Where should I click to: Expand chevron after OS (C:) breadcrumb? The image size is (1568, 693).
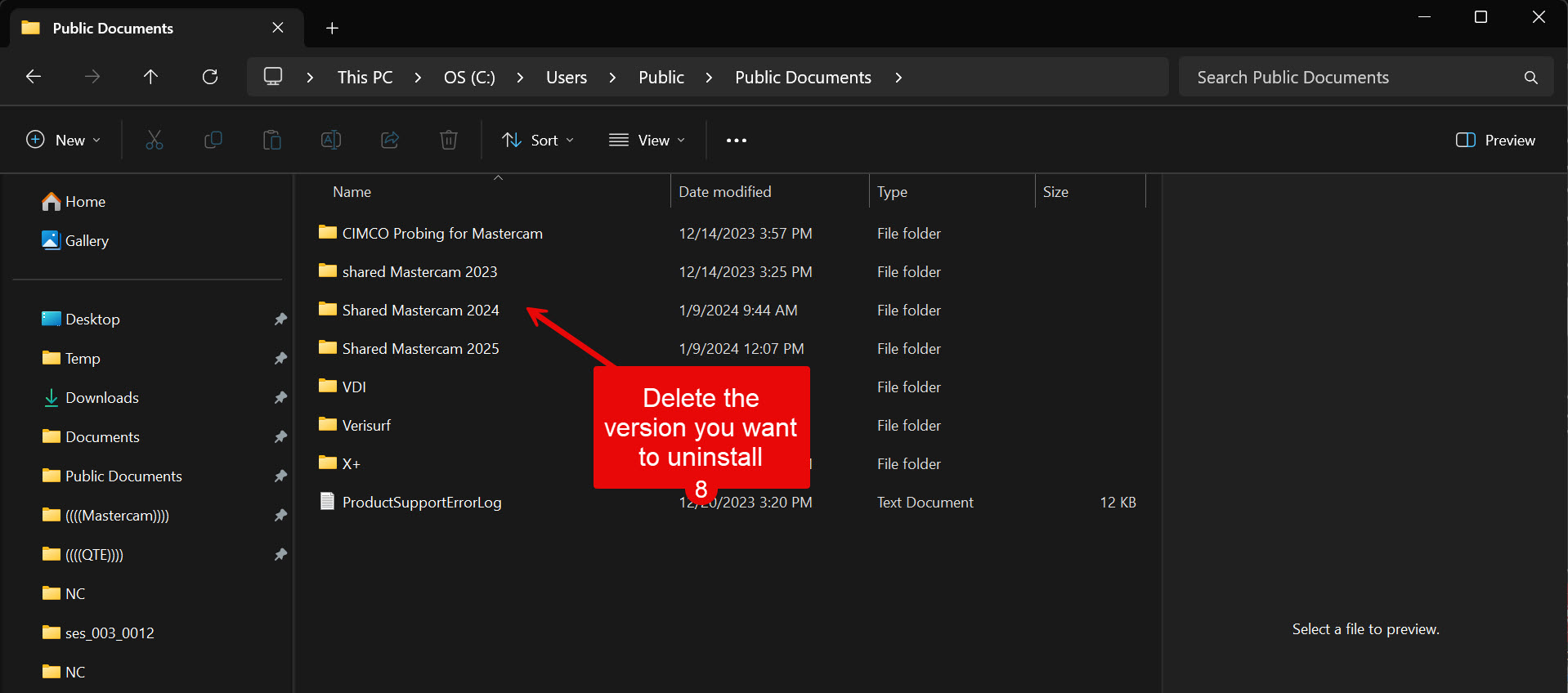click(x=520, y=78)
